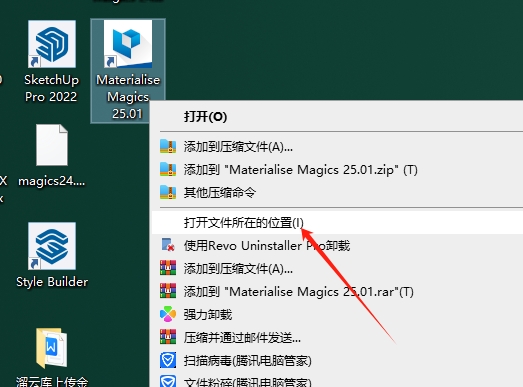Click the shield icon beside 文件粉碎

click(168, 381)
